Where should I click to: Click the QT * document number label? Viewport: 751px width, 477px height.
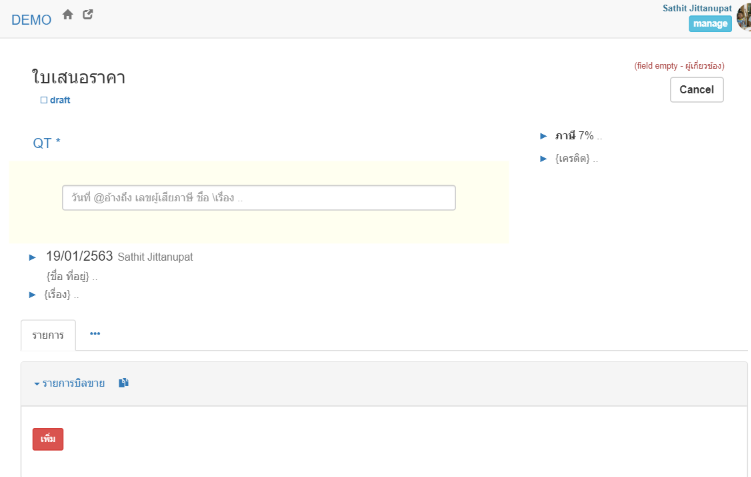[47, 143]
